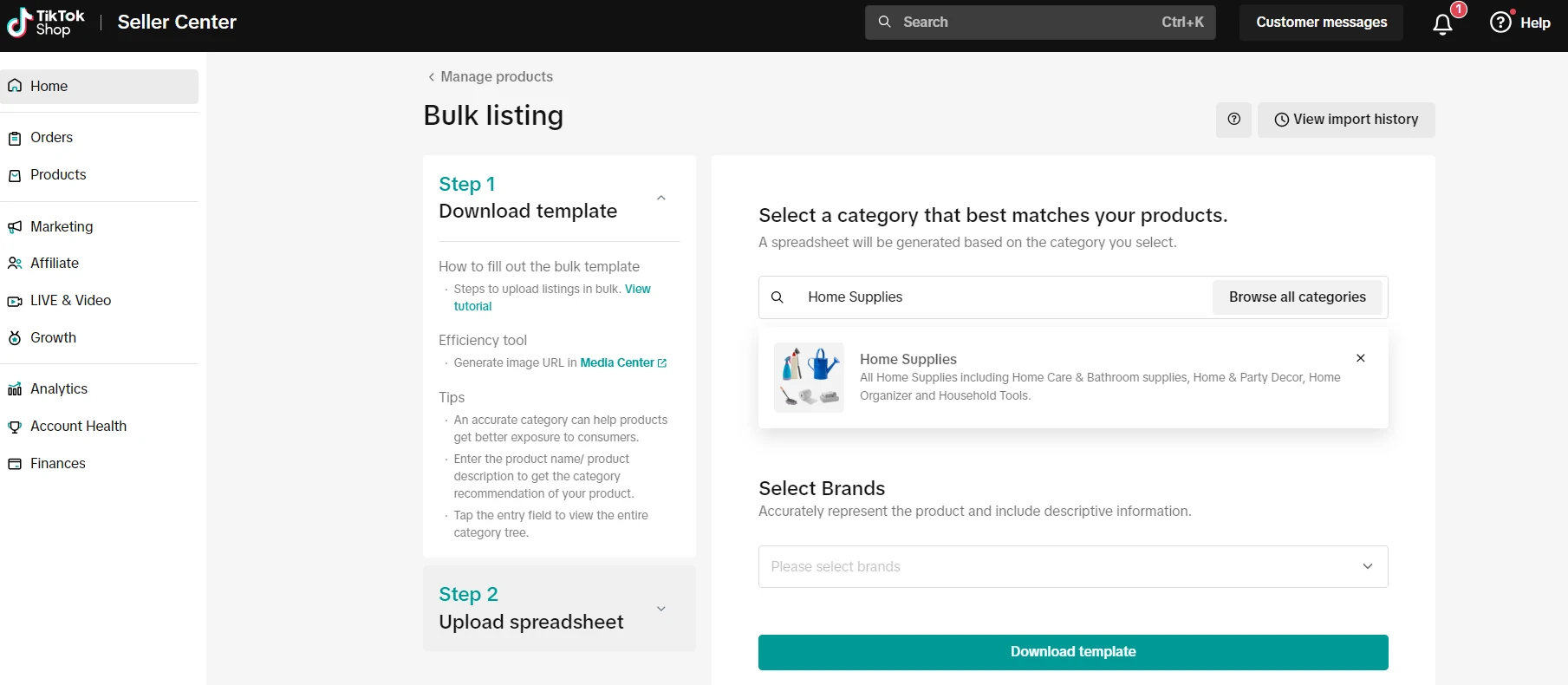Click Browse all categories button
This screenshot has width=1568, height=685.
[1297, 297]
